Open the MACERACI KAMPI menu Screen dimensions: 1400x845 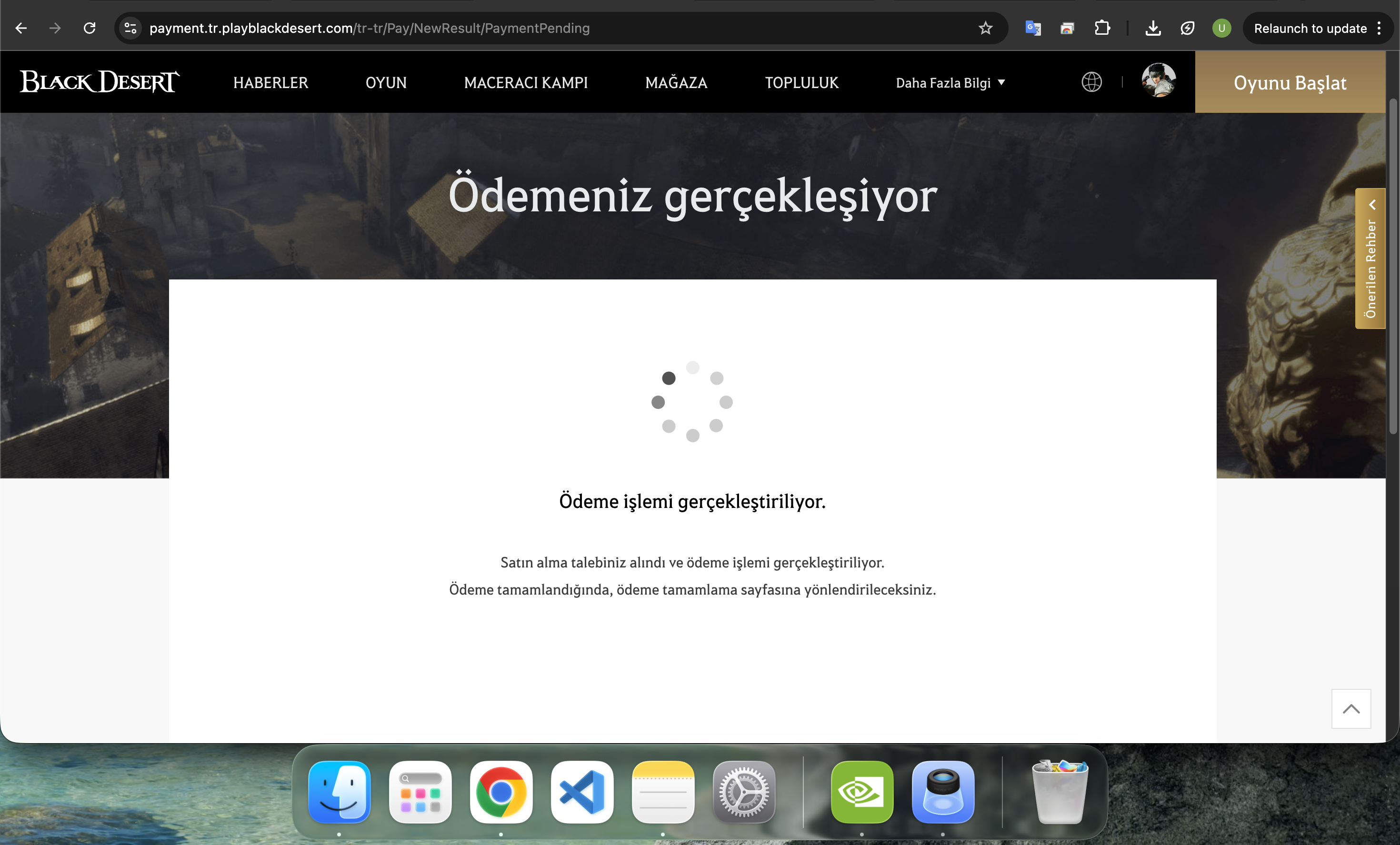pyautogui.click(x=526, y=83)
